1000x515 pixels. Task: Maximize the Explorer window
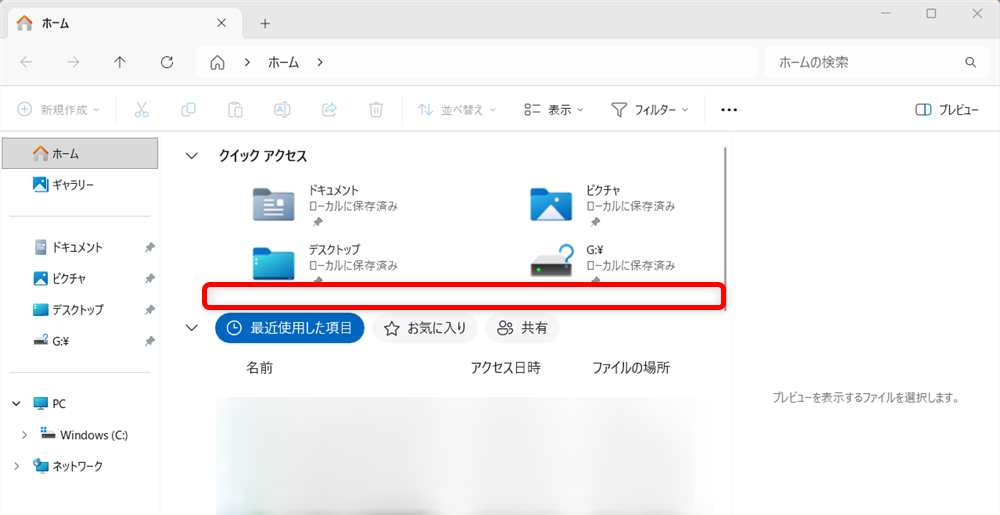pyautogui.click(x=931, y=13)
